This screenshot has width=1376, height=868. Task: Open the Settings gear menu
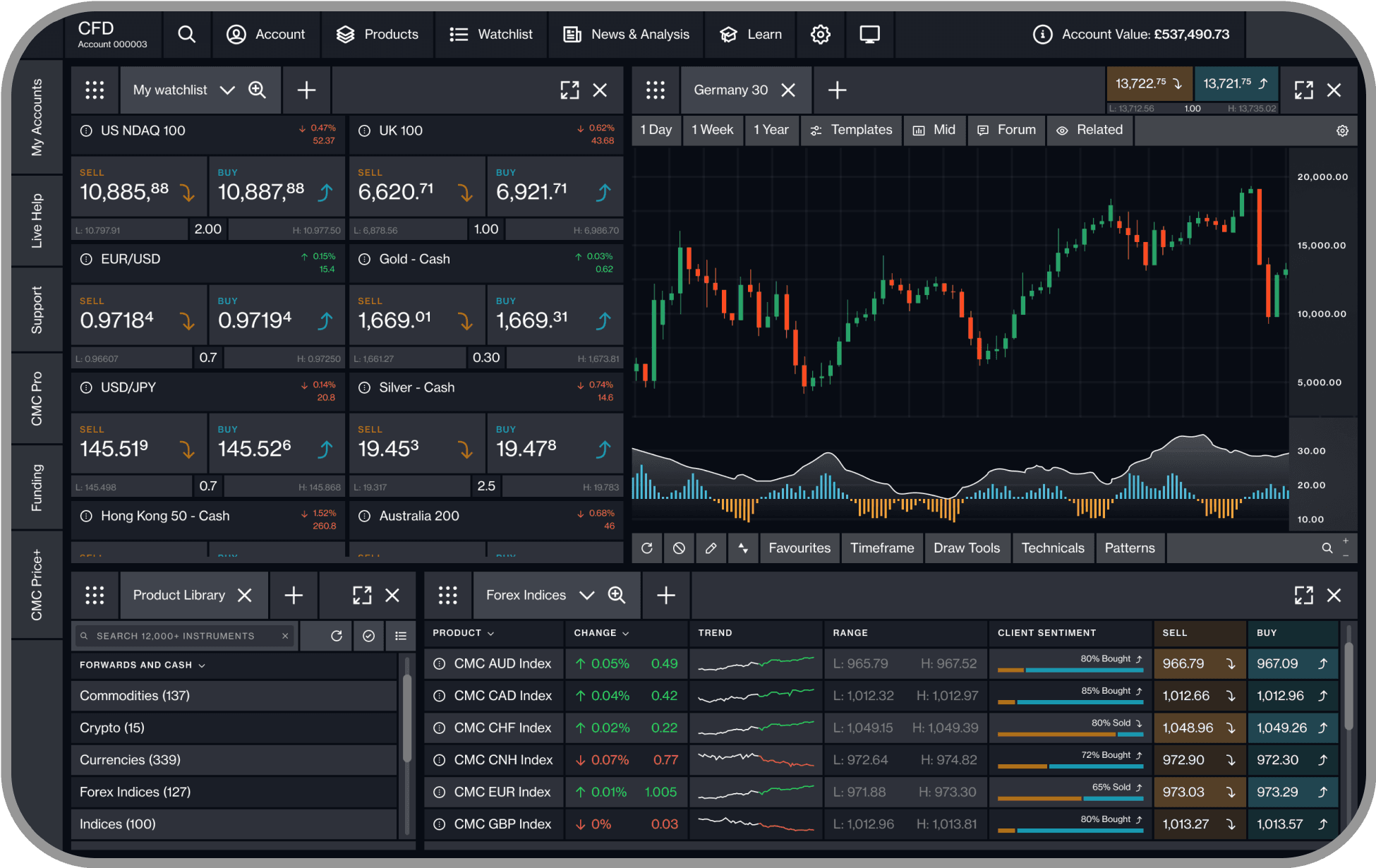tap(820, 34)
